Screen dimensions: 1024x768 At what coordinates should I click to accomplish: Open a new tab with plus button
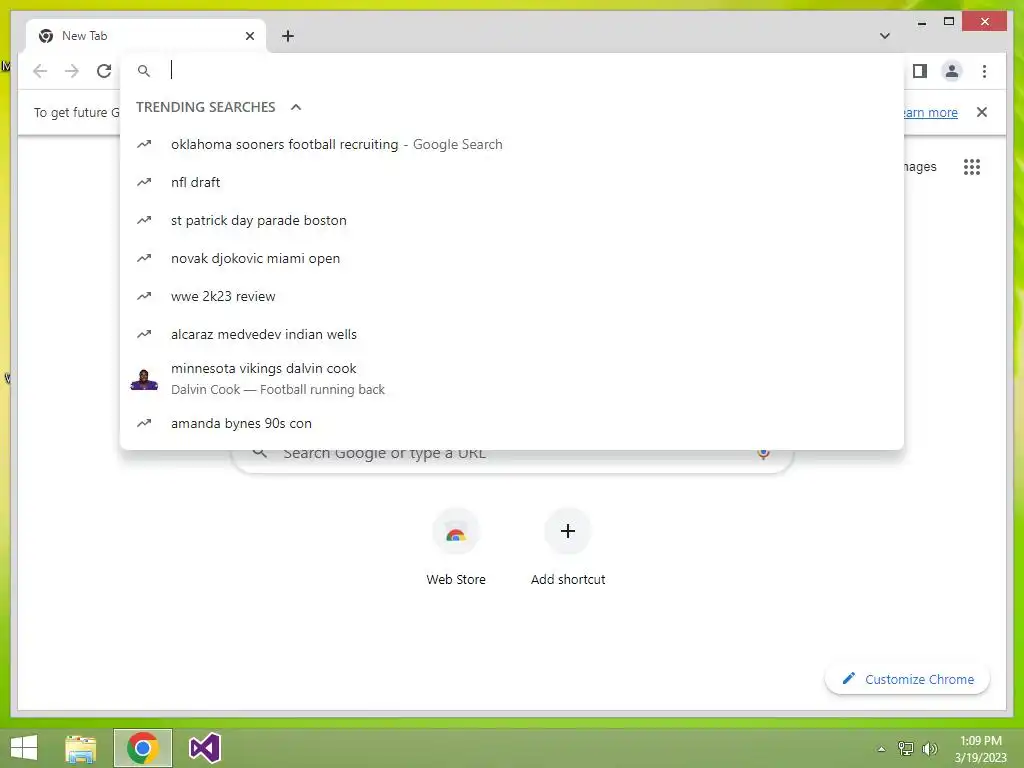click(x=287, y=36)
